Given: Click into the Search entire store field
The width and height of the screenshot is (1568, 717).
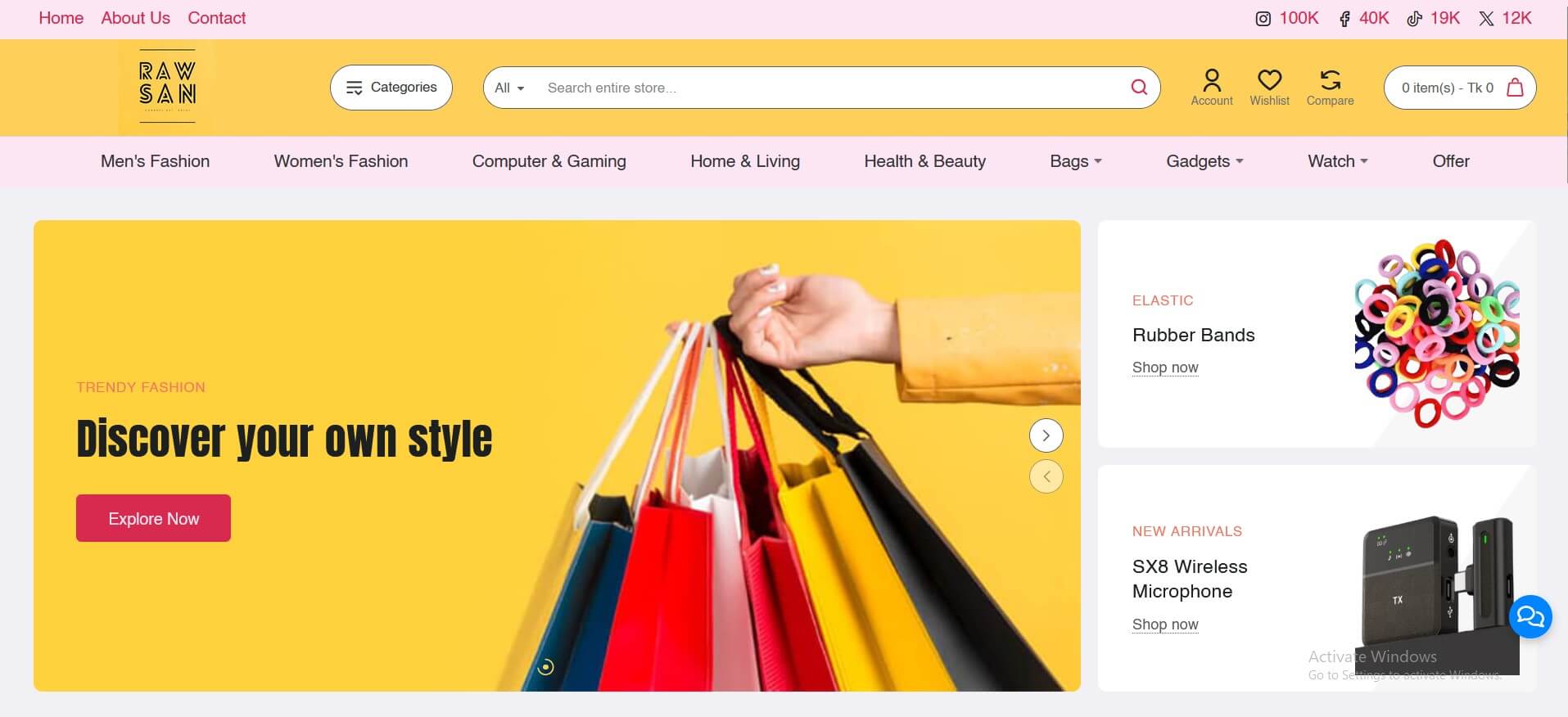Looking at the screenshot, I should [x=831, y=88].
